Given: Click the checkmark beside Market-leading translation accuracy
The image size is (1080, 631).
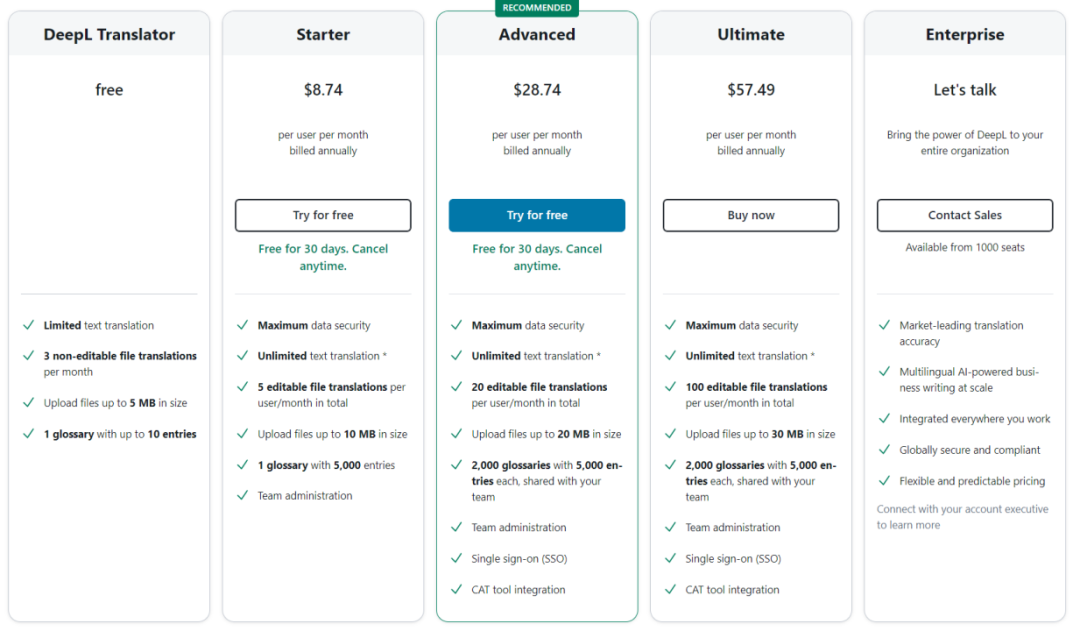Looking at the screenshot, I should pyautogui.click(x=884, y=325).
